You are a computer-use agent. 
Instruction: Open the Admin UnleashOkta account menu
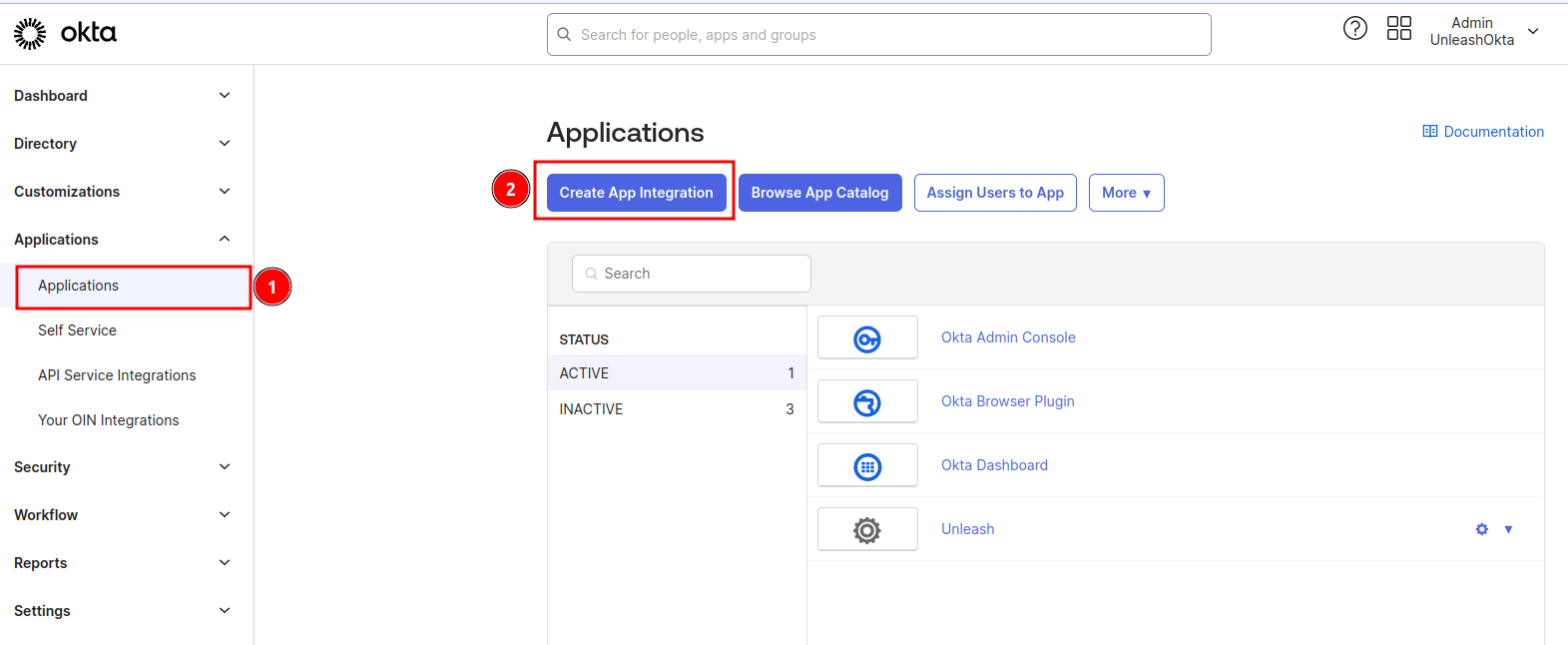click(1483, 32)
